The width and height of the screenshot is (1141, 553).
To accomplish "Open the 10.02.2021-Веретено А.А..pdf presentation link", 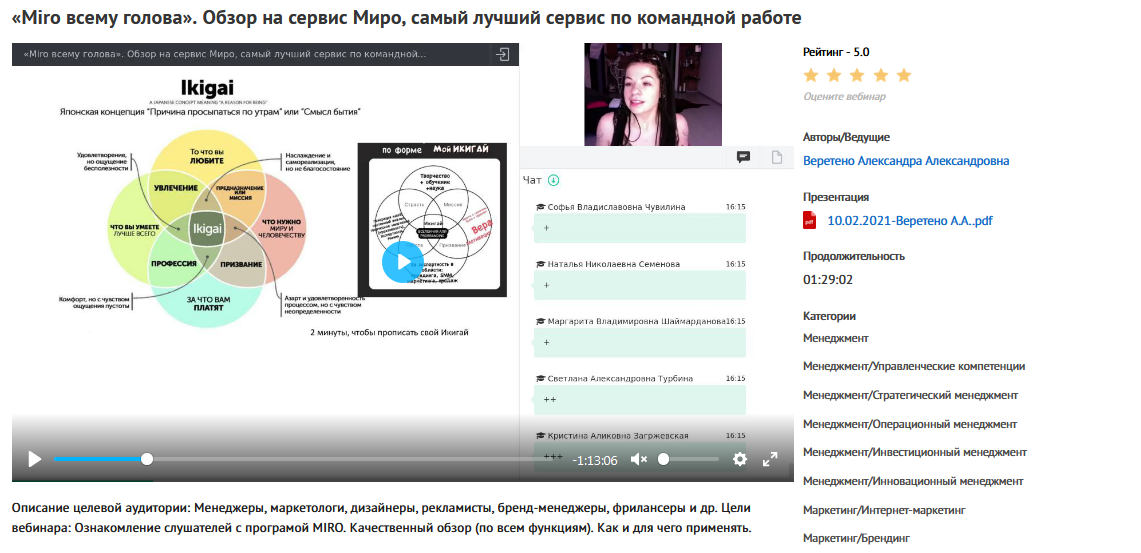I will [x=909, y=221].
